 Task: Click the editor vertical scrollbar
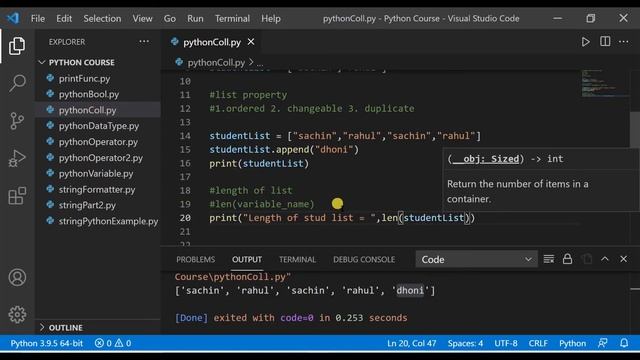tap(635, 129)
